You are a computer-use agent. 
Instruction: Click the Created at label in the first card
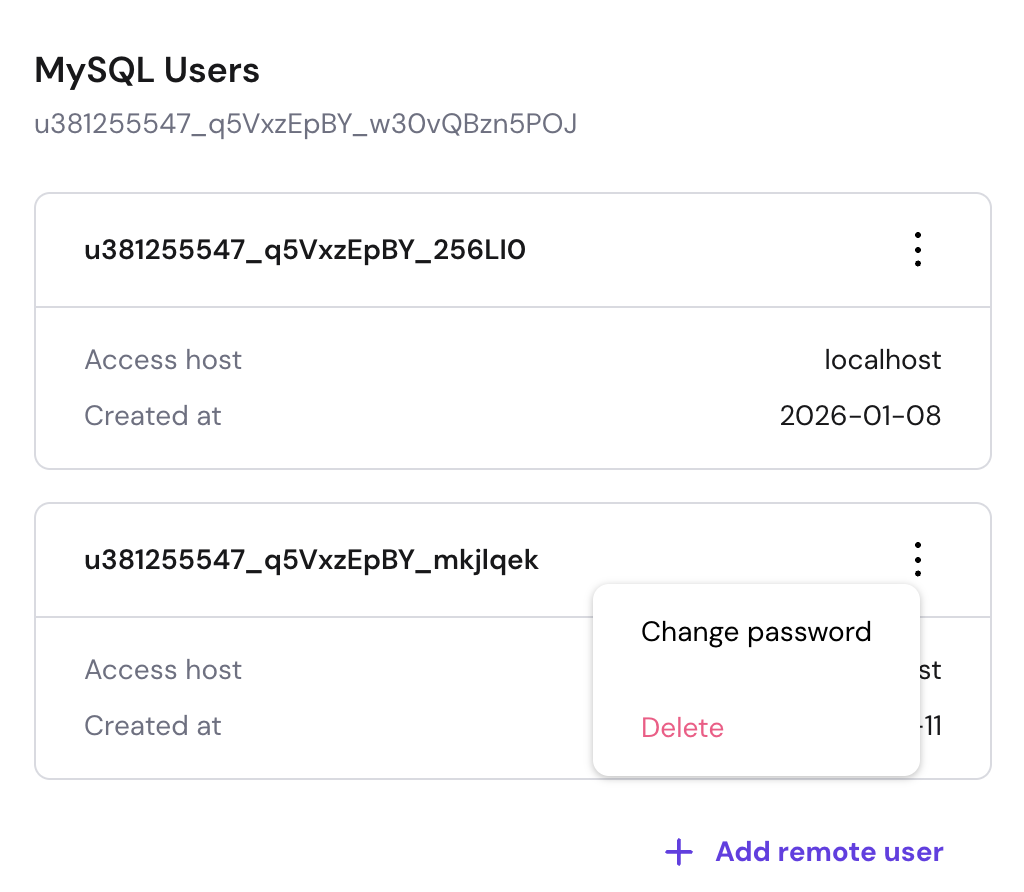pos(153,416)
